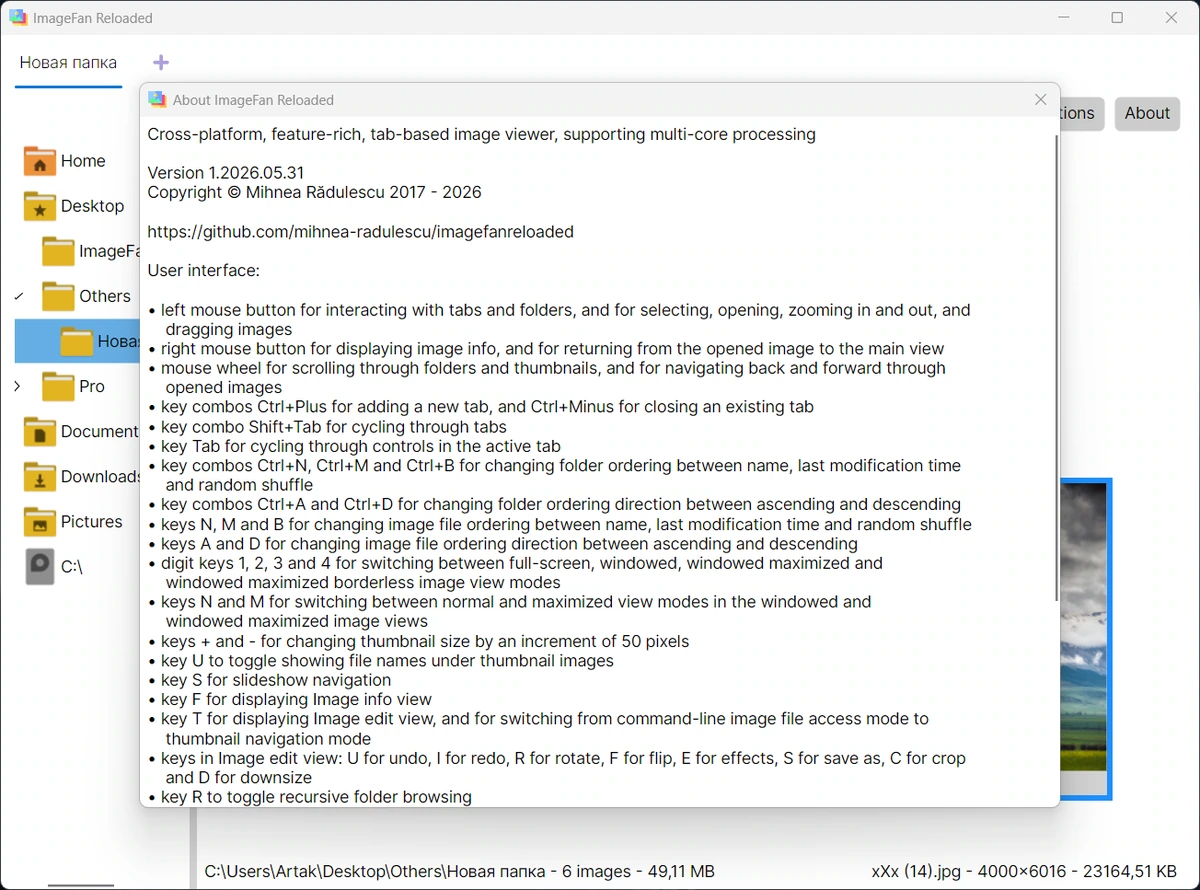
Task: Click the Downloads folder icon
Action: coord(40,476)
